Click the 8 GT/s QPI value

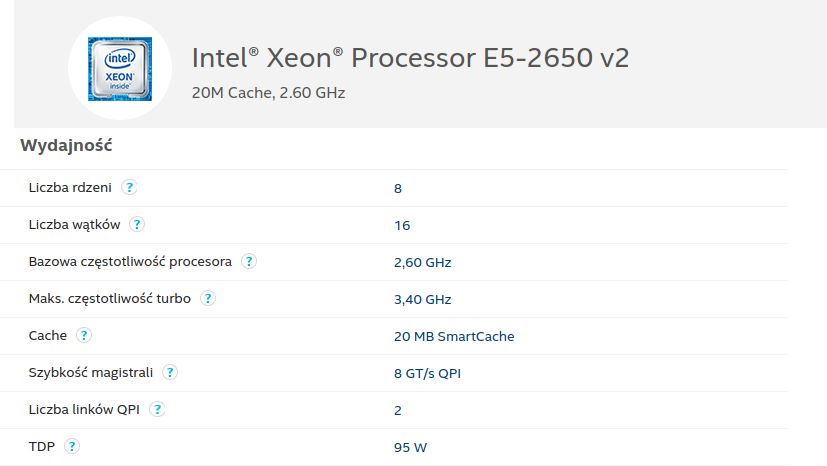(x=427, y=373)
